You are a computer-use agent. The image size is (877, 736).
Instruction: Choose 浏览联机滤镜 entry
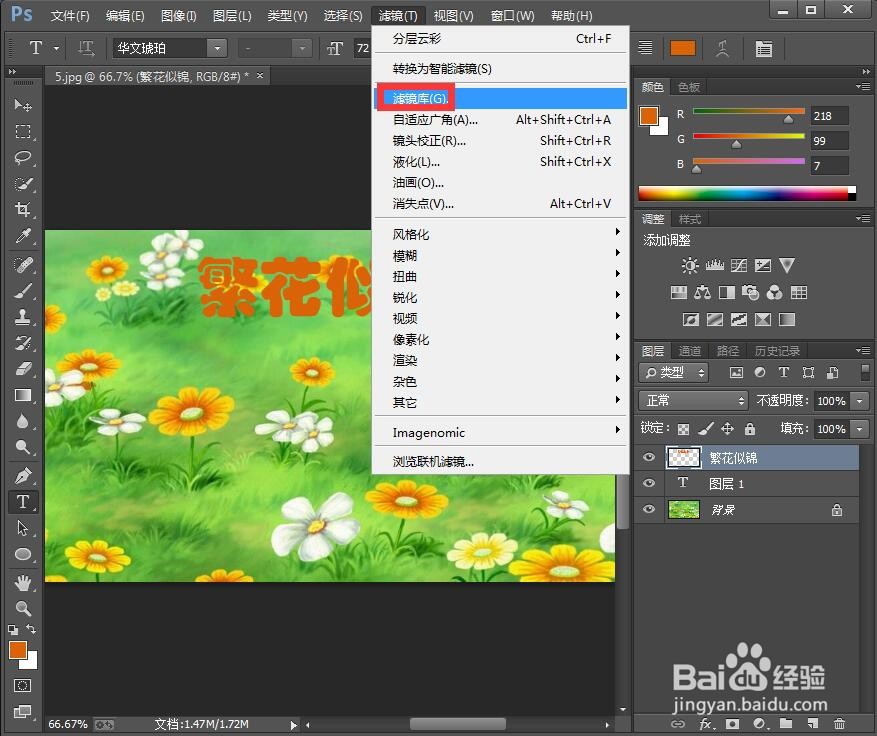click(499, 461)
